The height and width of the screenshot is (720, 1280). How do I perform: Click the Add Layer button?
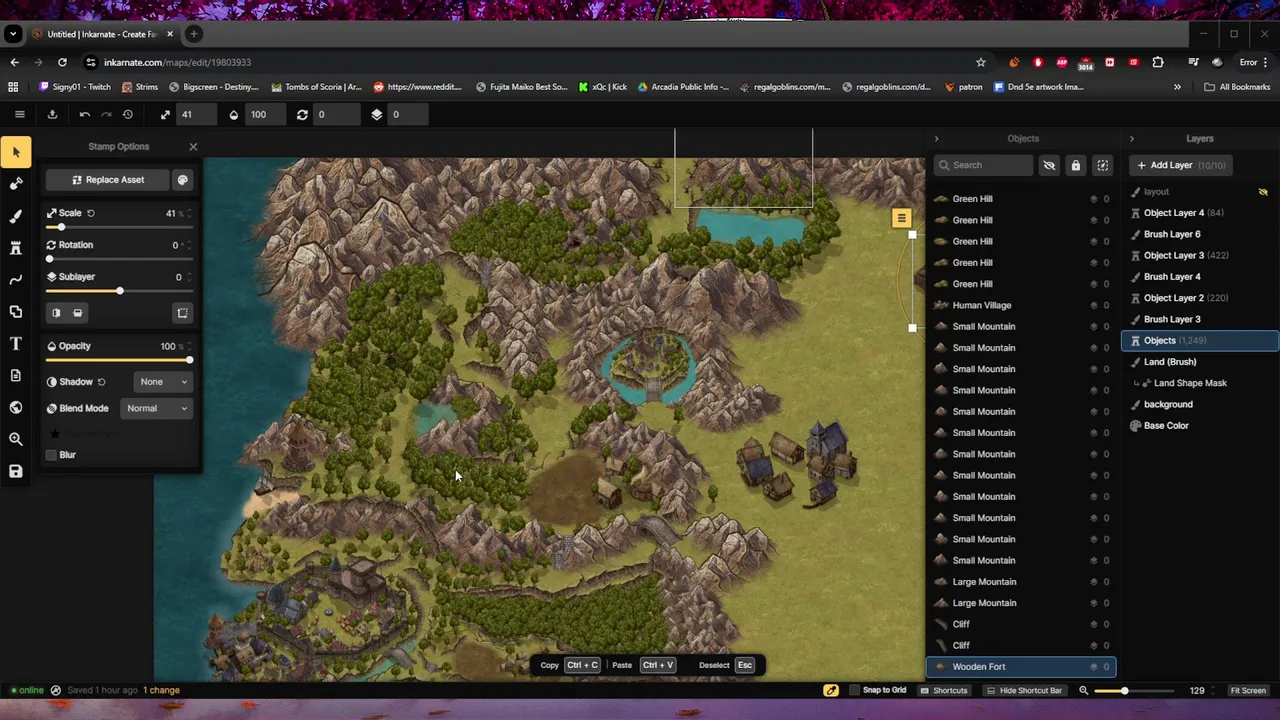point(1181,165)
